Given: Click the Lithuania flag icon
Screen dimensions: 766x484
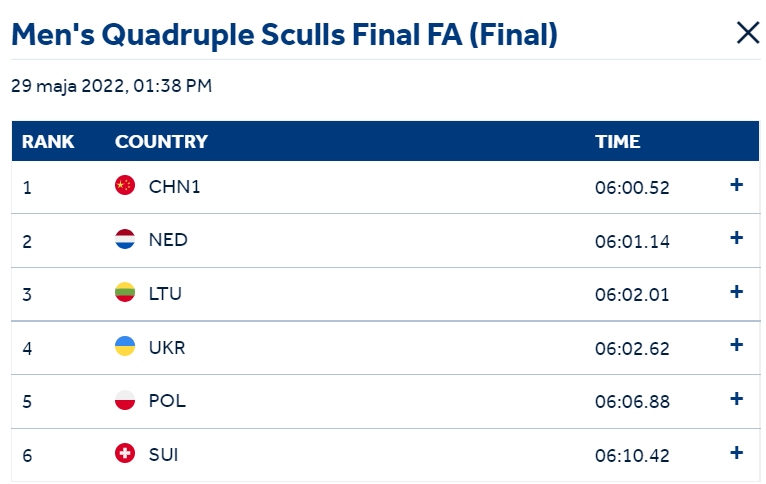Looking at the screenshot, I should tap(125, 292).
